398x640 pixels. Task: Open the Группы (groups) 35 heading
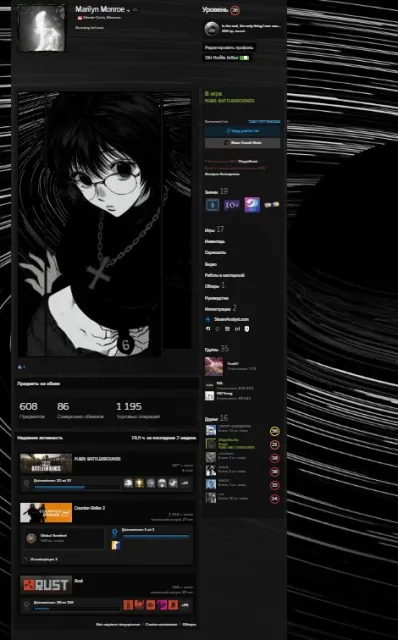[x=217, y=349]
